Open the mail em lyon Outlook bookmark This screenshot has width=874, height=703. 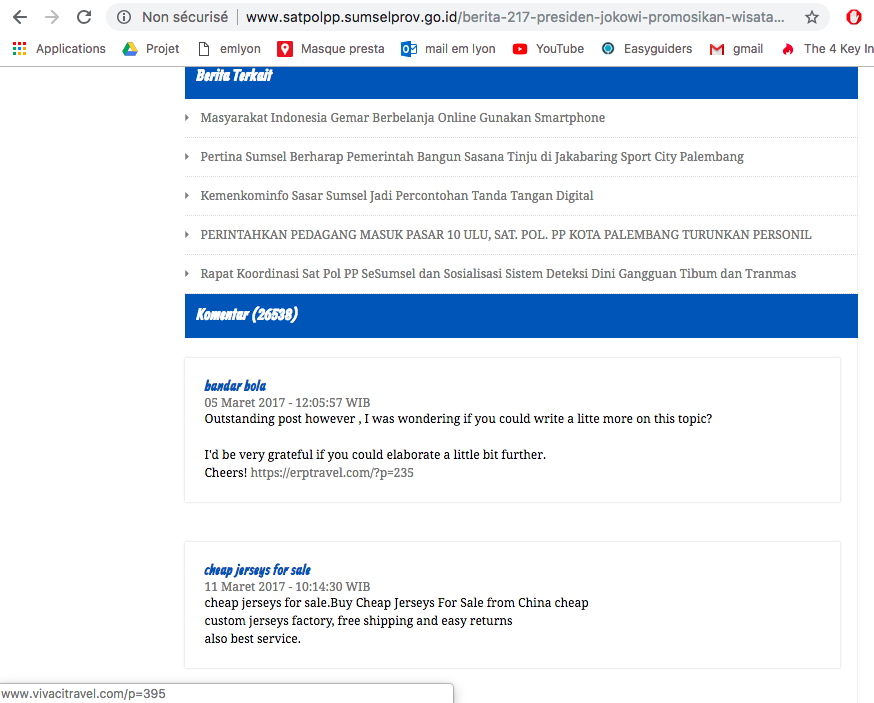[x=448, y=49]
